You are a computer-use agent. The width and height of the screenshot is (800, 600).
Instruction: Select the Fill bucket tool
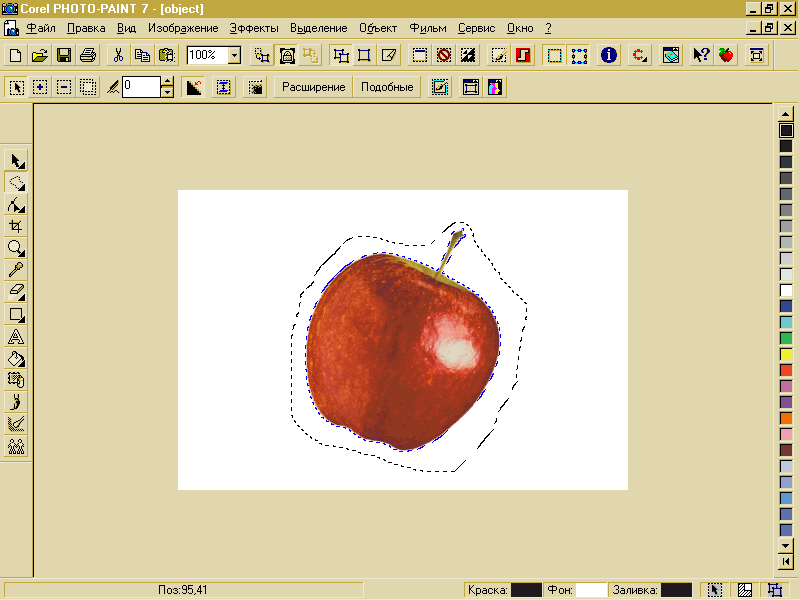coord(16,358)
